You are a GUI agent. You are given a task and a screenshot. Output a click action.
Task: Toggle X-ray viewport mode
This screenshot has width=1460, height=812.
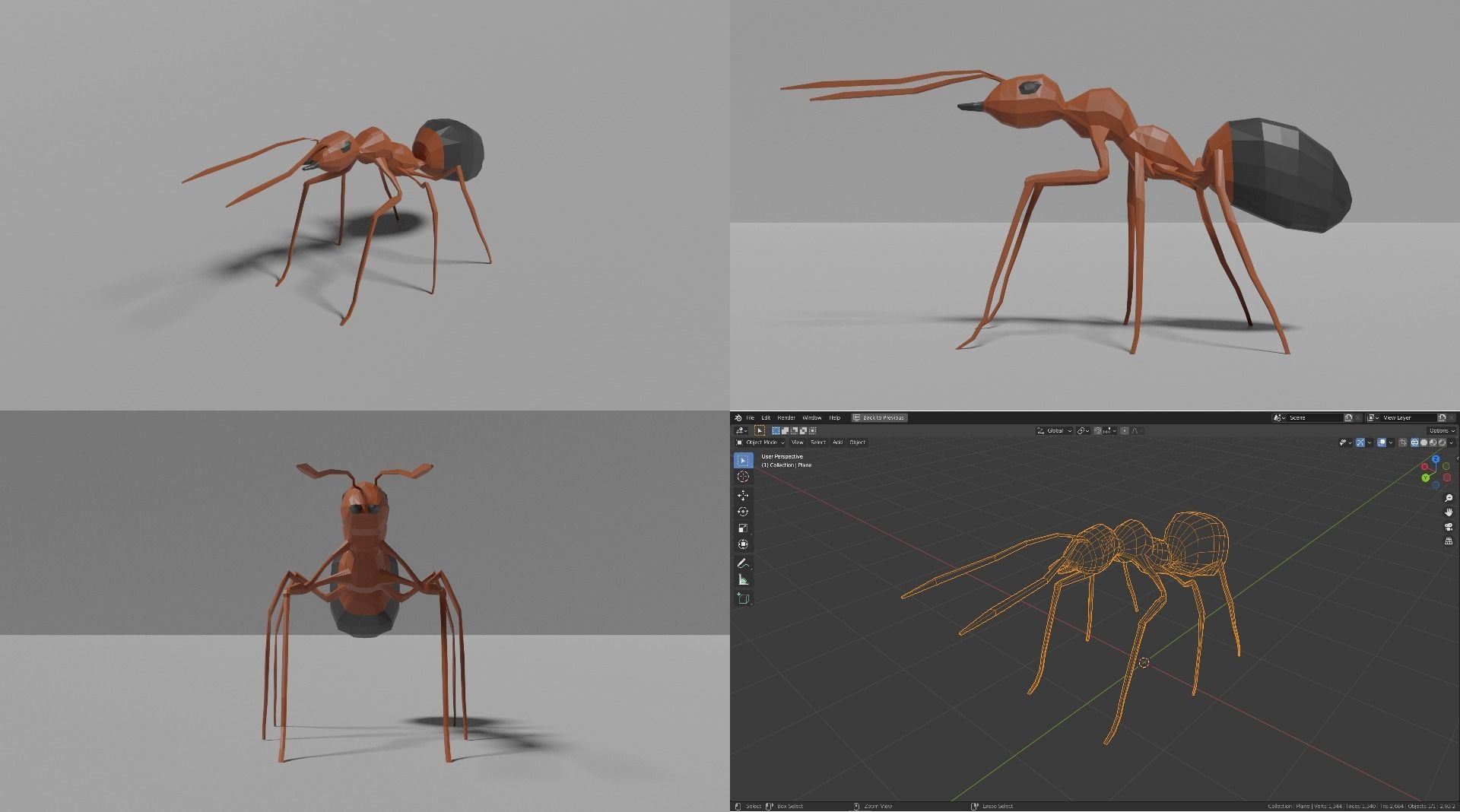[x=1402, y=443]
